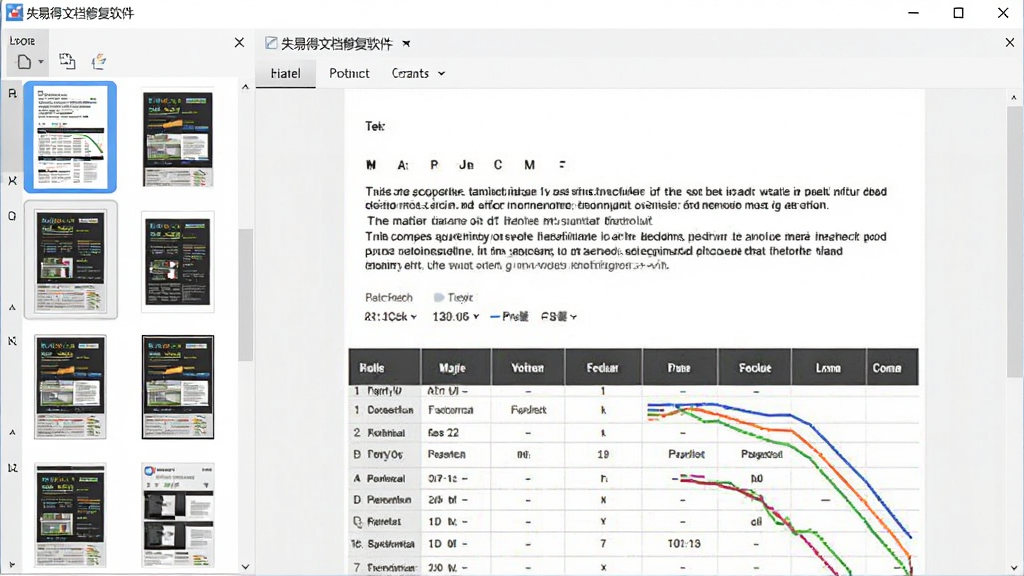Select the 12 icon in the left strip
Viewport: 1024px width, 576px height.
click(12, 468)
